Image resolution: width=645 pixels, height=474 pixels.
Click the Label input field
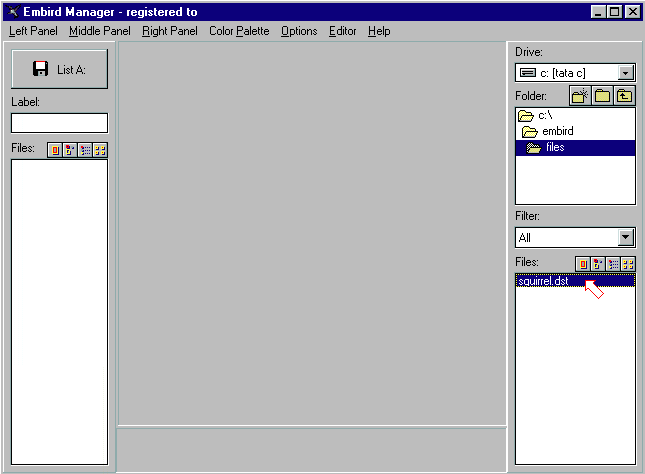(x=60, y=123)
